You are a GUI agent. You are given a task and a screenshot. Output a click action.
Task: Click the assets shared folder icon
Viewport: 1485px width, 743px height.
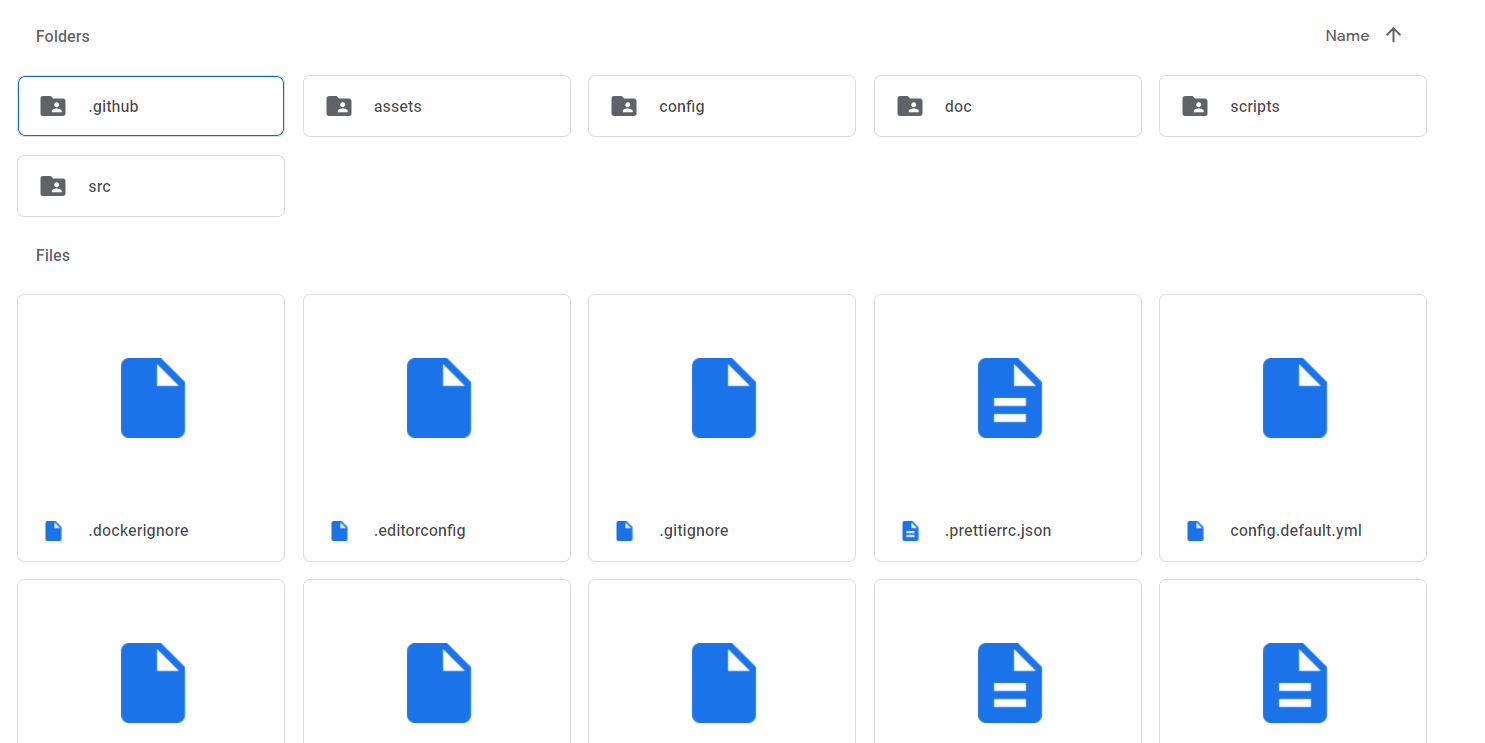pyautogui.click(x=339, y=106)
